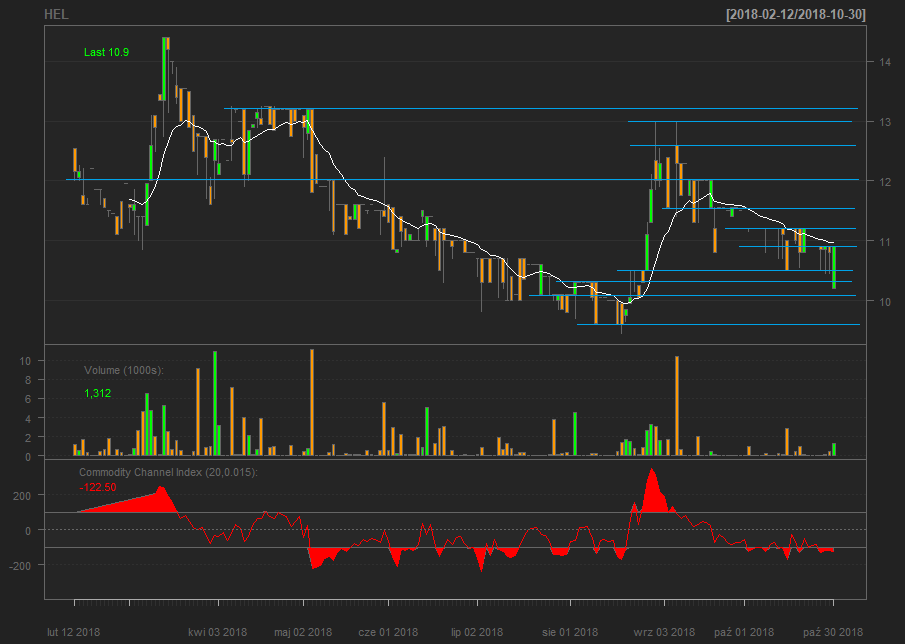The height and width of the screenshot is (644, 905).
Task: Click the 'paź 01 2018' date label
Action: (744, 632)
